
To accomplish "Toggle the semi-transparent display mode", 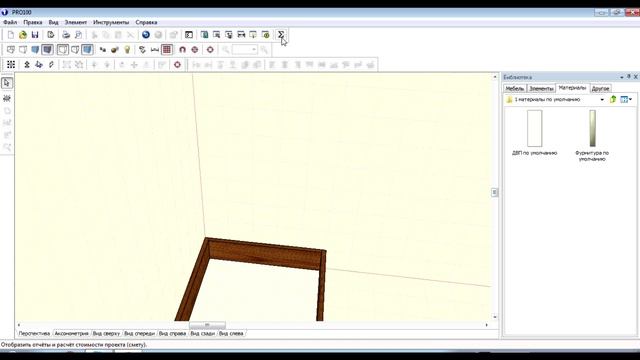I will 75,50.
